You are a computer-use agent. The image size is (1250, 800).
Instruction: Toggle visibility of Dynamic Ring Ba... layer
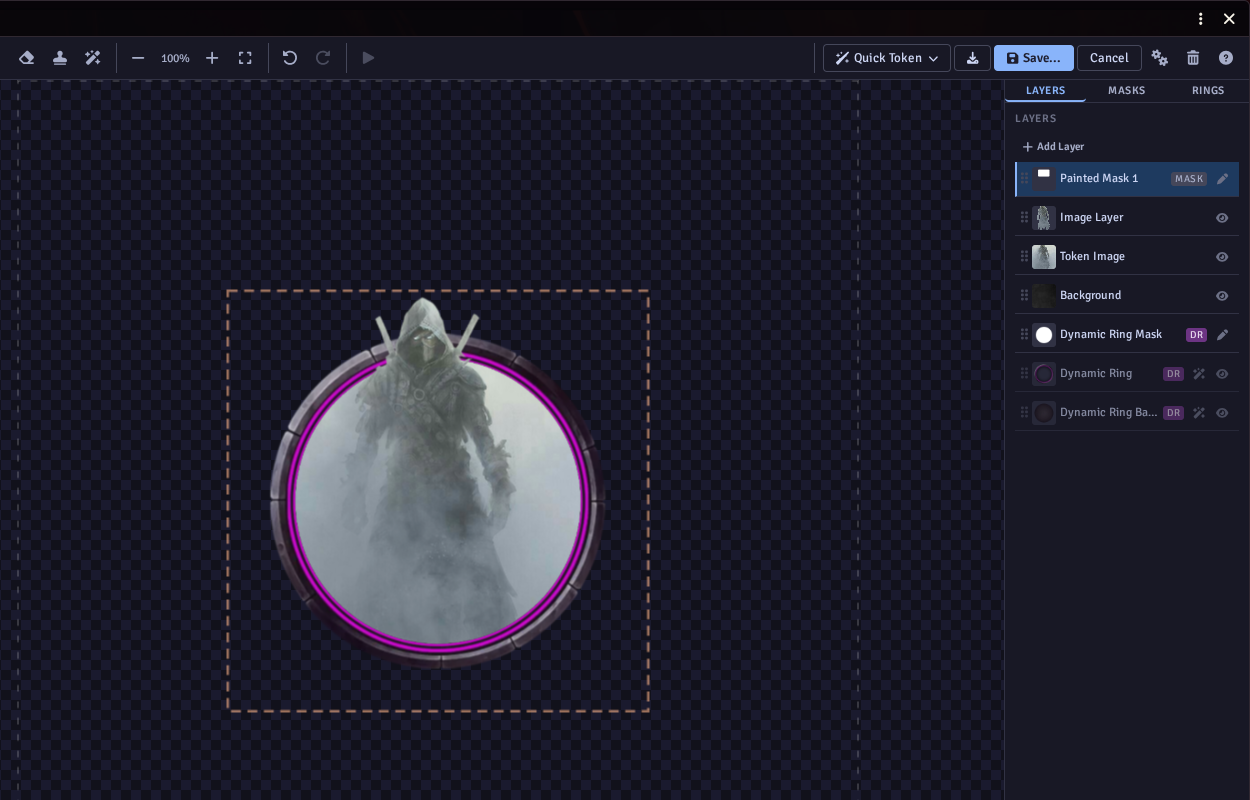pos(1222,413)
